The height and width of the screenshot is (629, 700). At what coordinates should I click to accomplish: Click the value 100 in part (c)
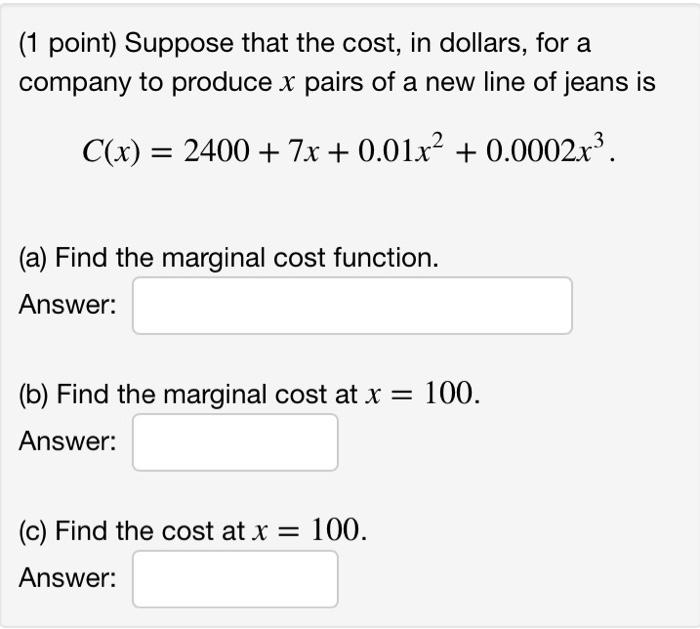tap(335, 530)
